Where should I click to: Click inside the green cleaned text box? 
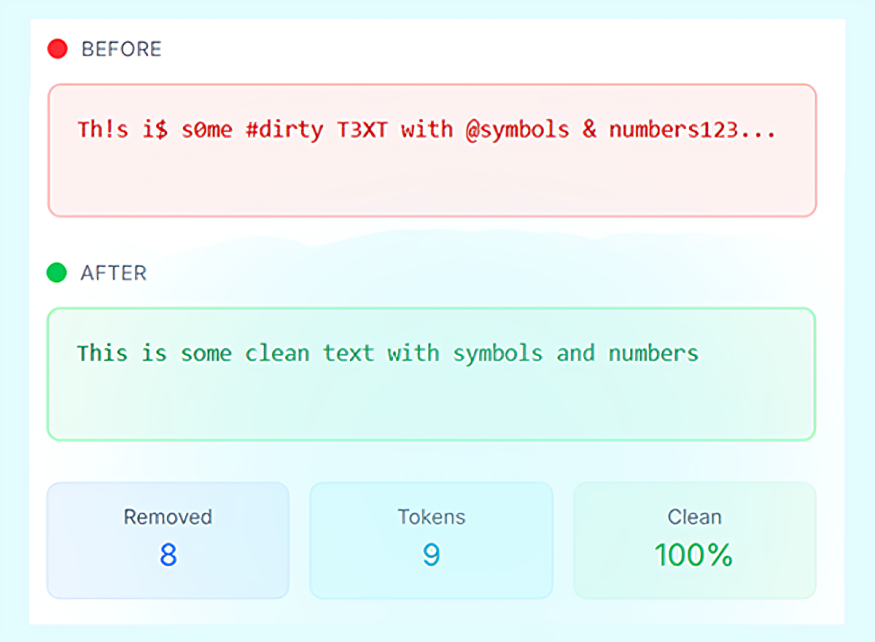[x=431, y=400]
